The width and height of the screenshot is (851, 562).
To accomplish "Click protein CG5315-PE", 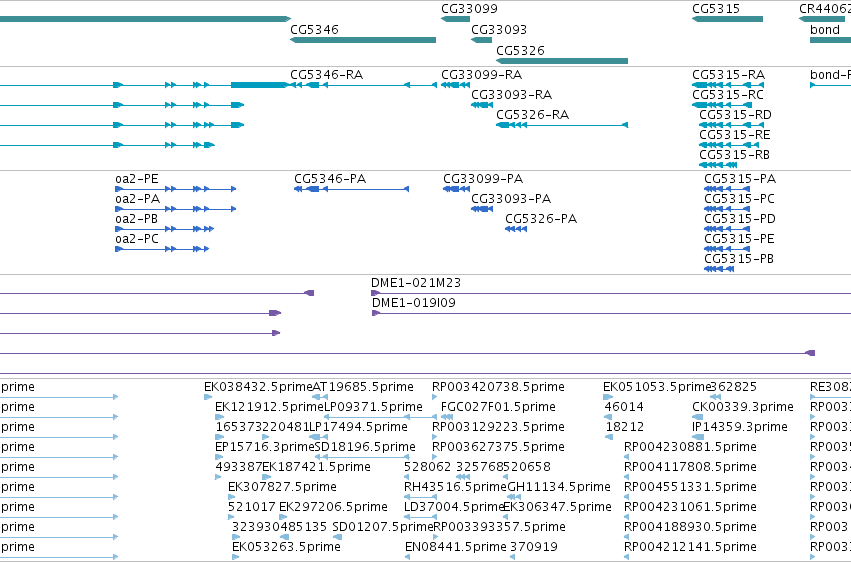I will [727, 249].
